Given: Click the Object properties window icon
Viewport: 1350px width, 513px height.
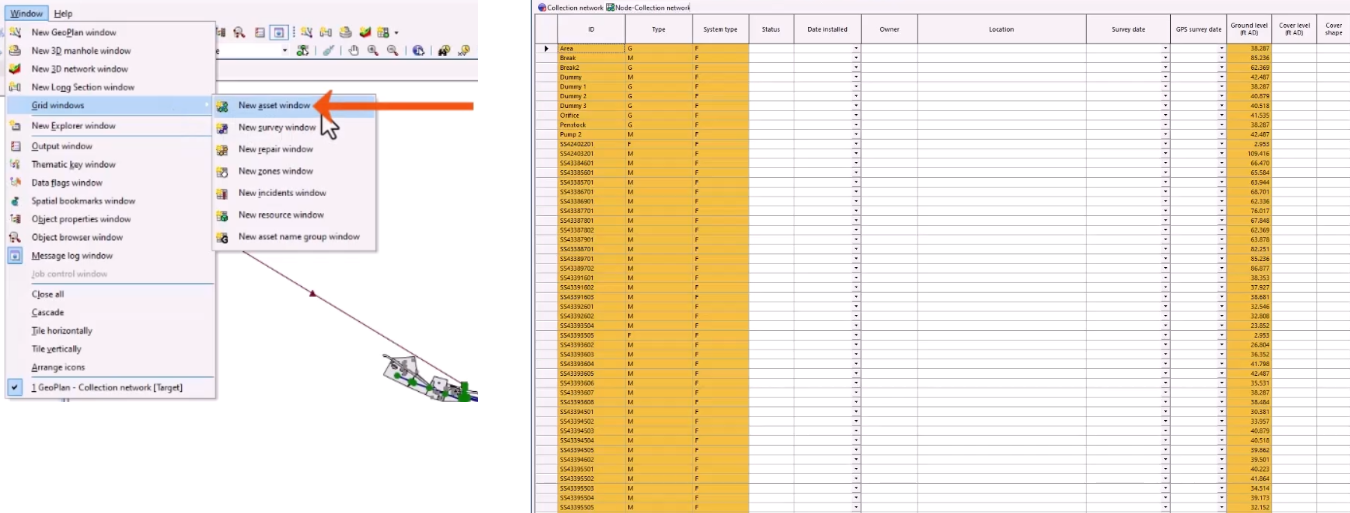Looking at the screenshot, I should [15, 219].
